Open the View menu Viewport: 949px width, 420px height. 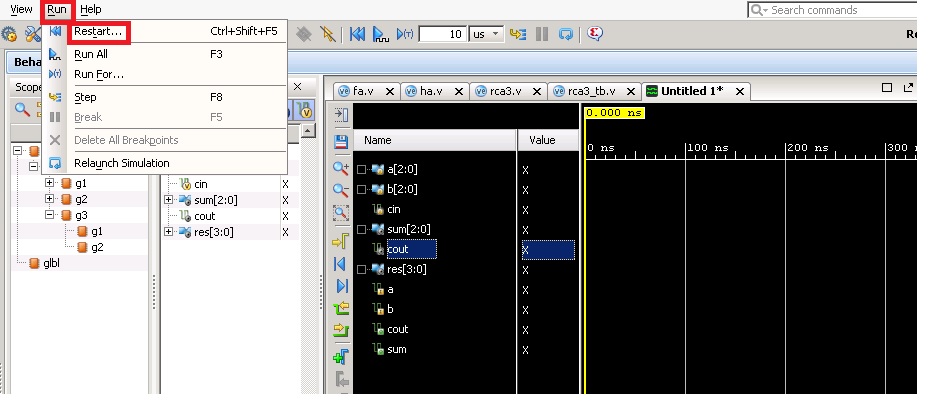point(21,10)
